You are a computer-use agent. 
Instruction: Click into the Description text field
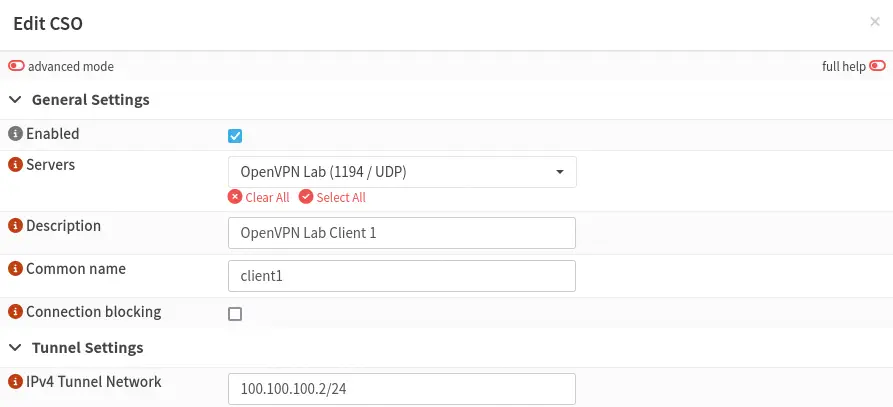402,233
